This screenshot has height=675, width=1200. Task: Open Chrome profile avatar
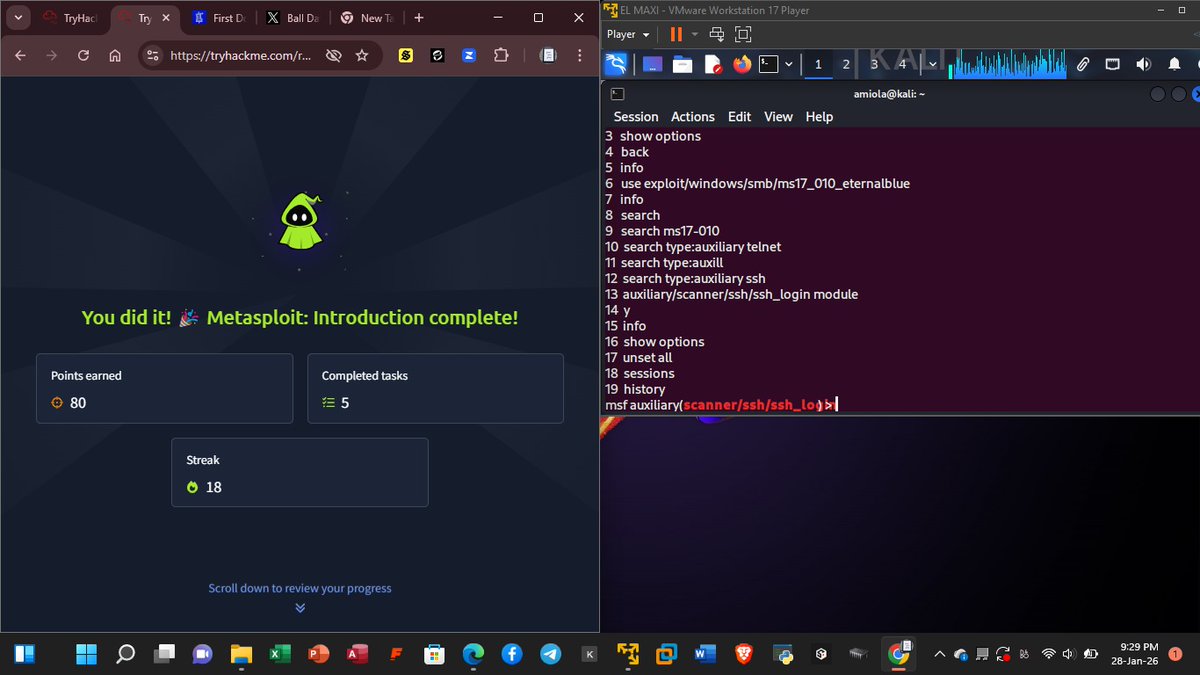pyautogui.click(x=547, y=56)
